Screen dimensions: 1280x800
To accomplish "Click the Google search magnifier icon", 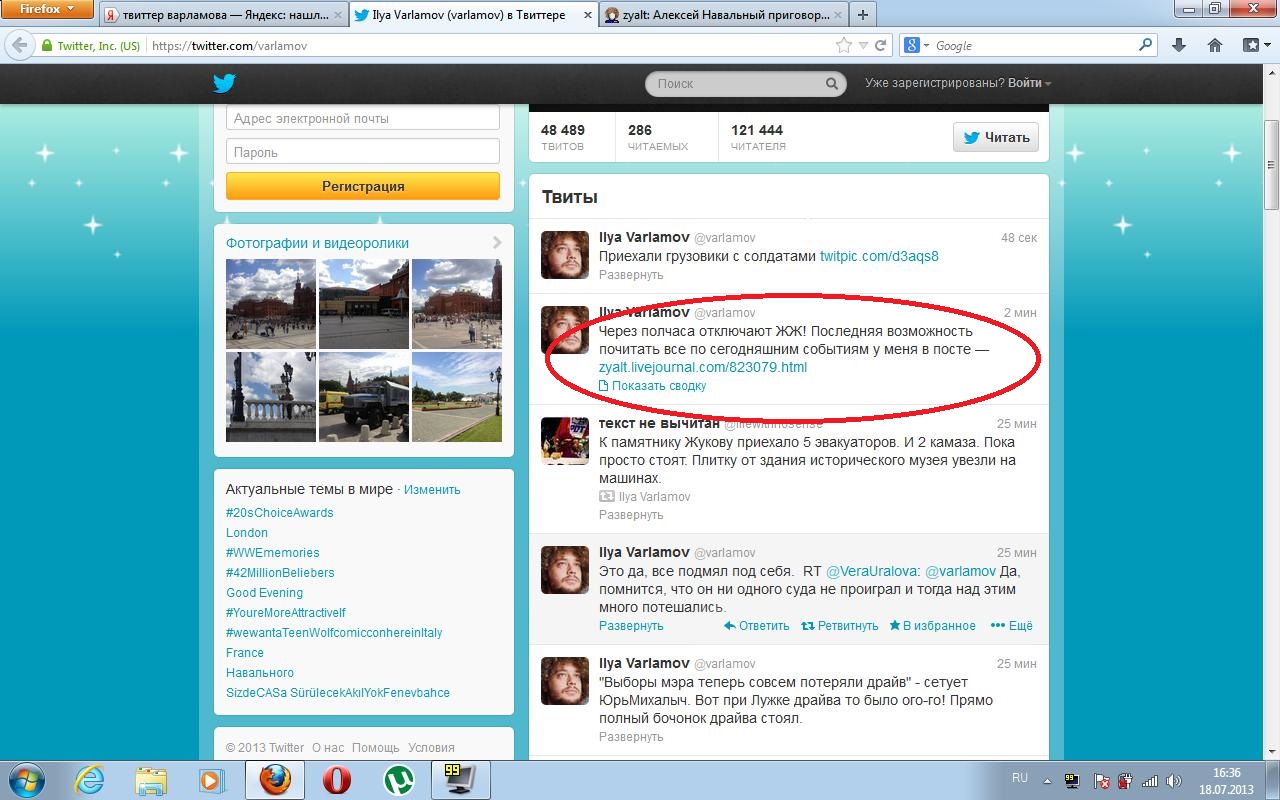I will pos(1146,45).
